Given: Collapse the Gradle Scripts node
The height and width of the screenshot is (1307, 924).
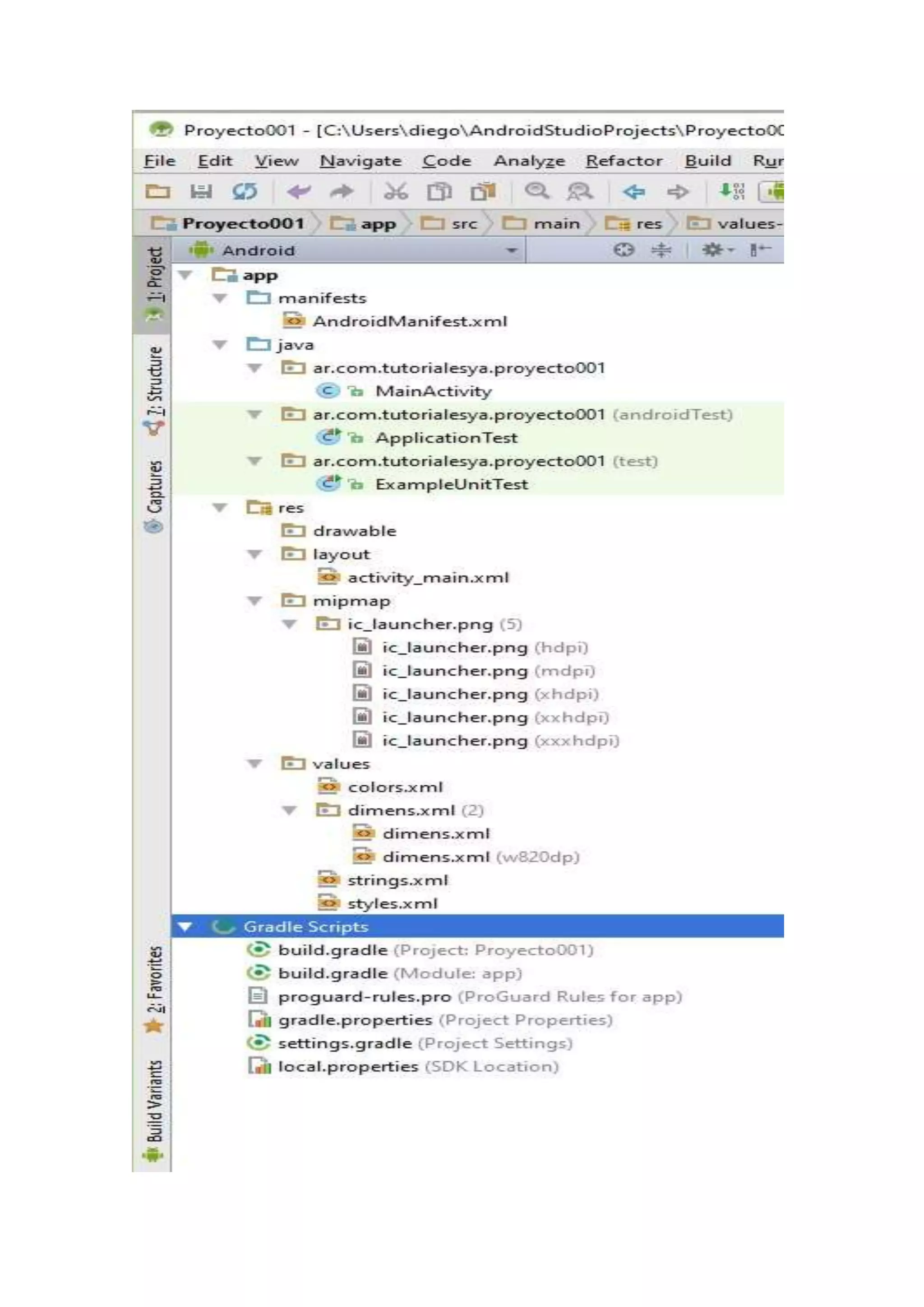Looking at the screenshot, I should [185, 927].
